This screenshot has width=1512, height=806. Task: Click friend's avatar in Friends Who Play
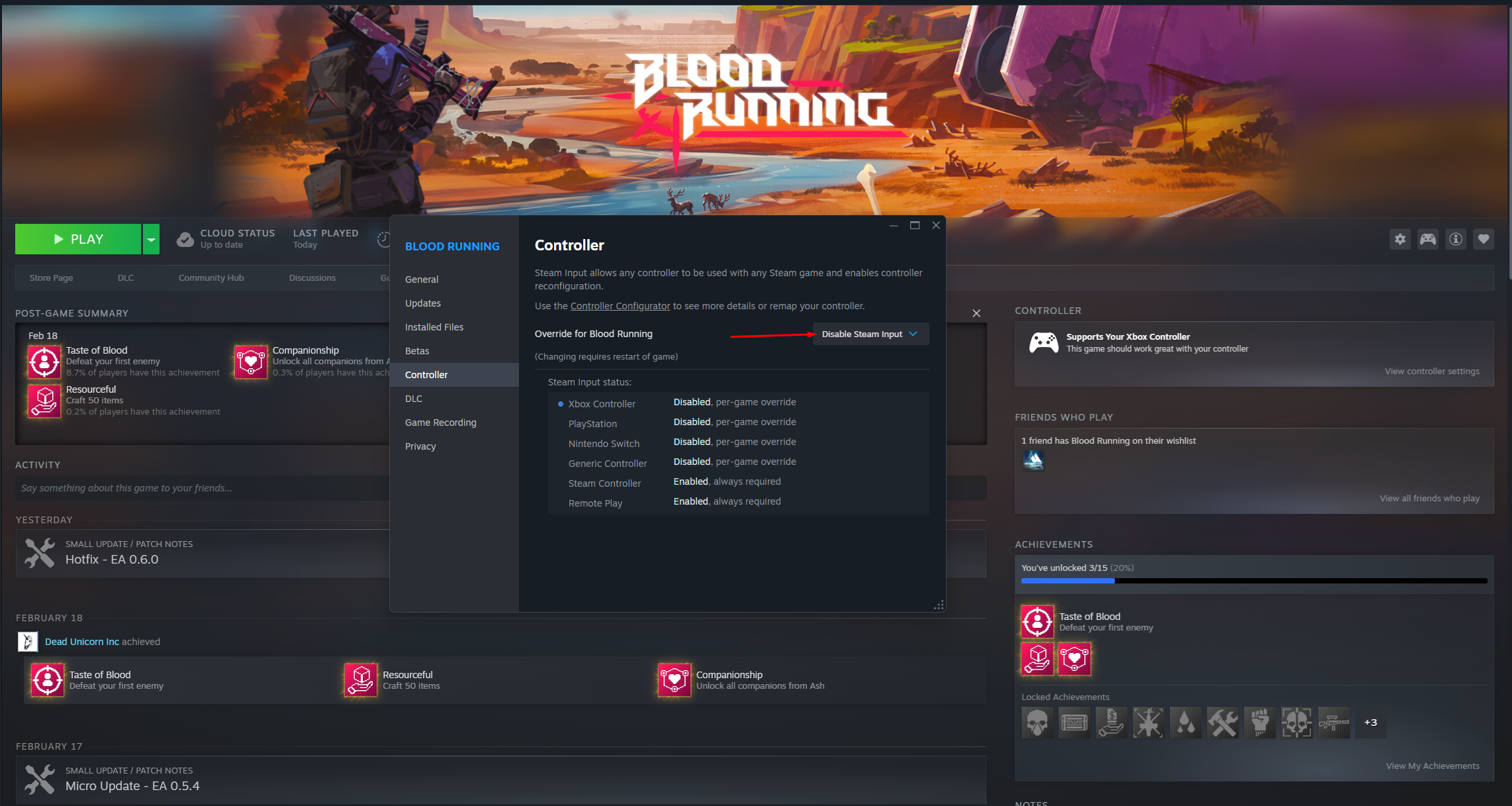click(1033, 460)
